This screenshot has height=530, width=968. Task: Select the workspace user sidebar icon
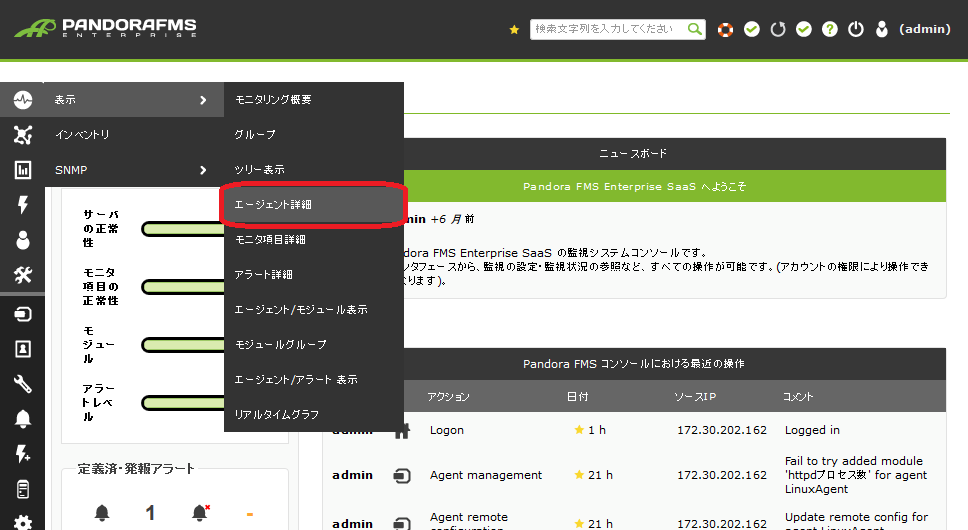(23, 240)
